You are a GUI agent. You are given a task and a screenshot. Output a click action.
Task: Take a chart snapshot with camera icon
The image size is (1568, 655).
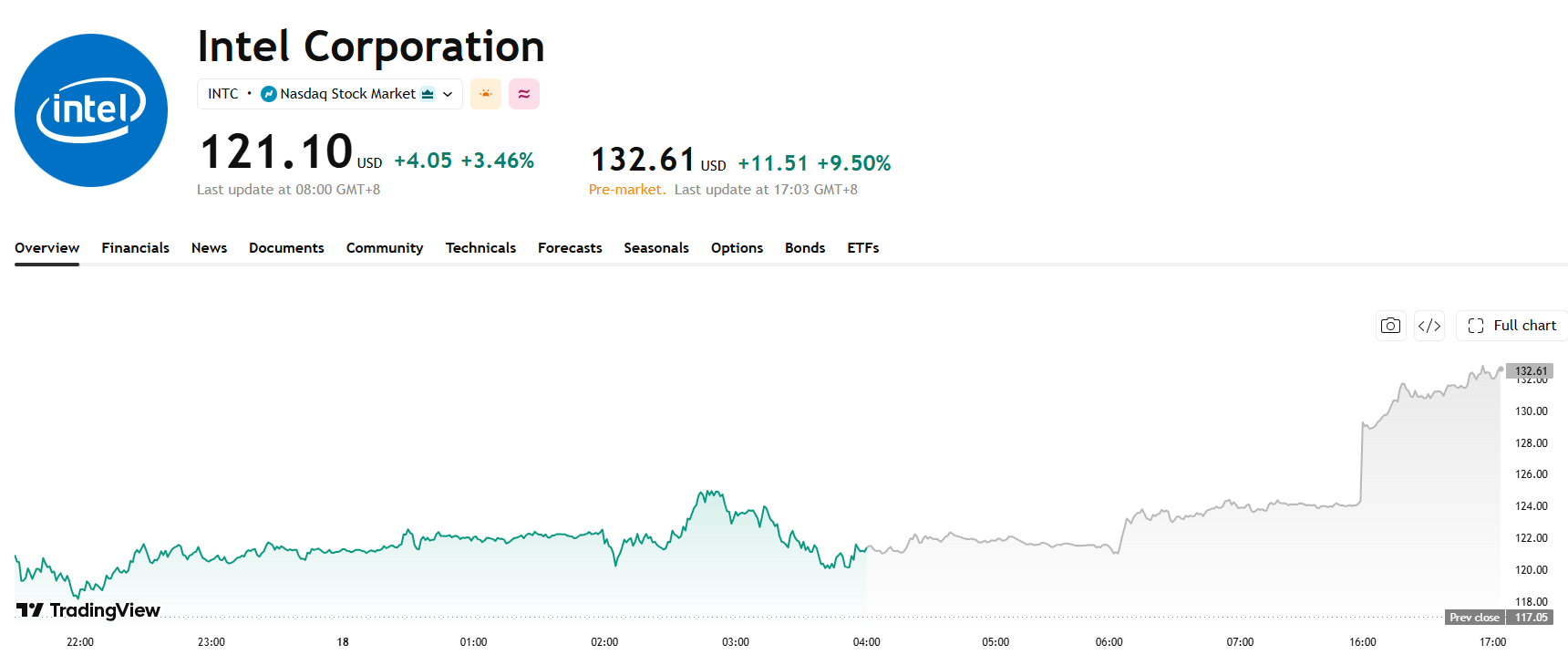click(1390, 326)
